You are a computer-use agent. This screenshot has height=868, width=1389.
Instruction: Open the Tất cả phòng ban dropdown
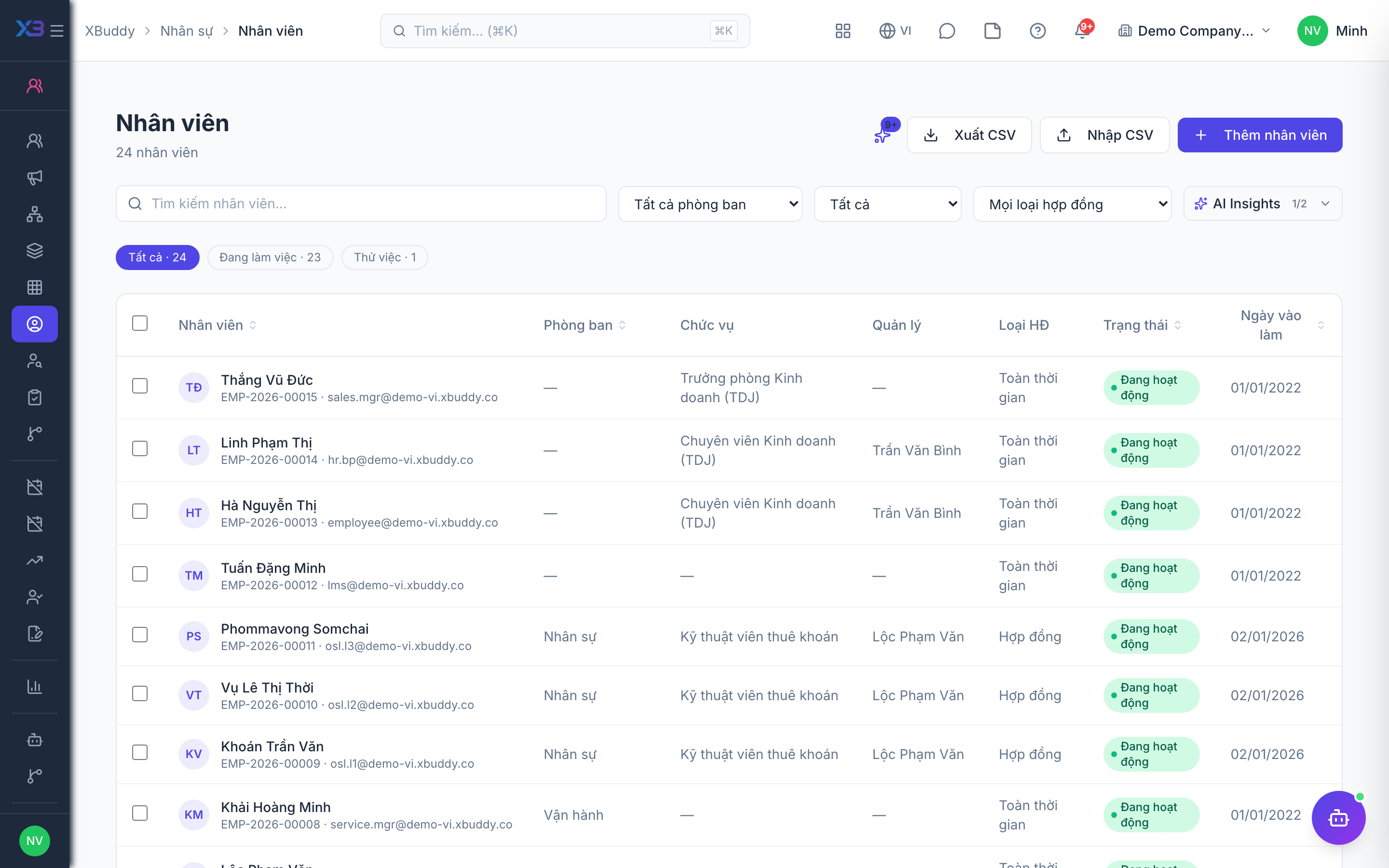tap(710, 204)
